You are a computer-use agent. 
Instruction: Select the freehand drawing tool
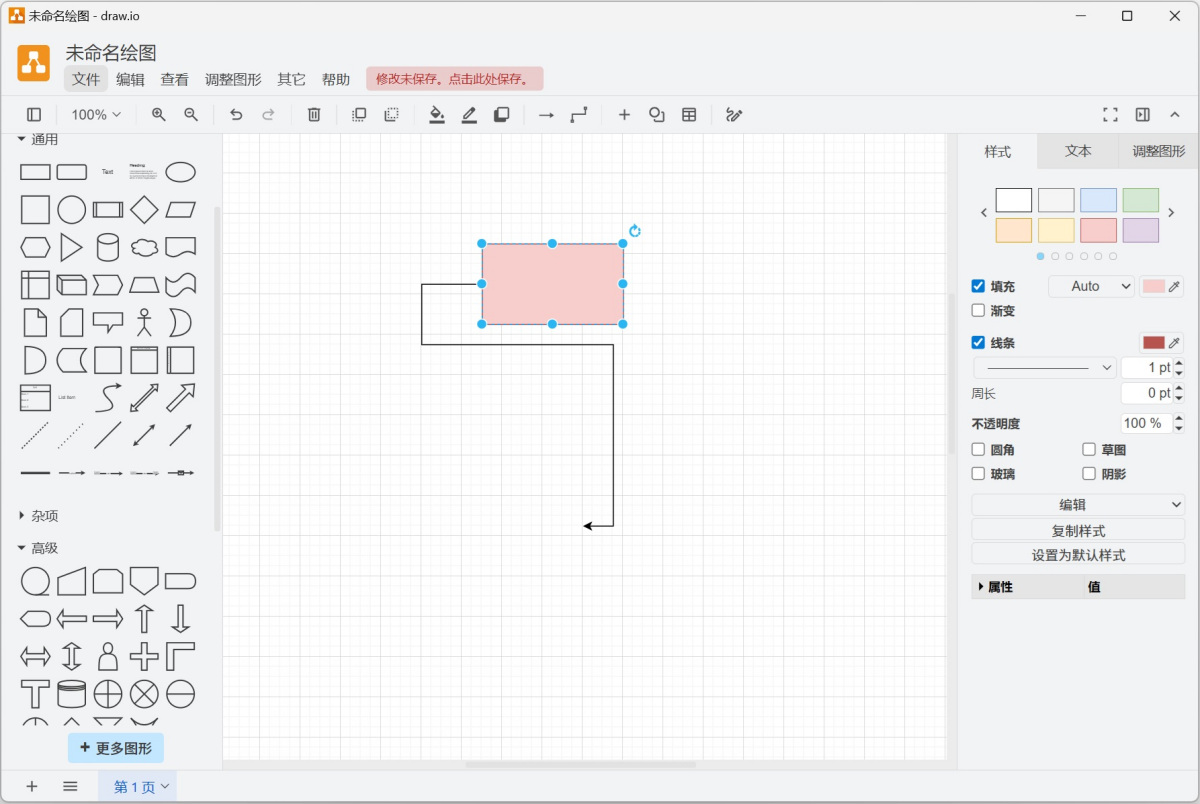(734, 114)
